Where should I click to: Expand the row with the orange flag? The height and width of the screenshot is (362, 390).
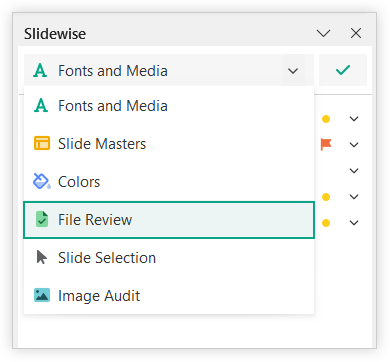(354, 145)
